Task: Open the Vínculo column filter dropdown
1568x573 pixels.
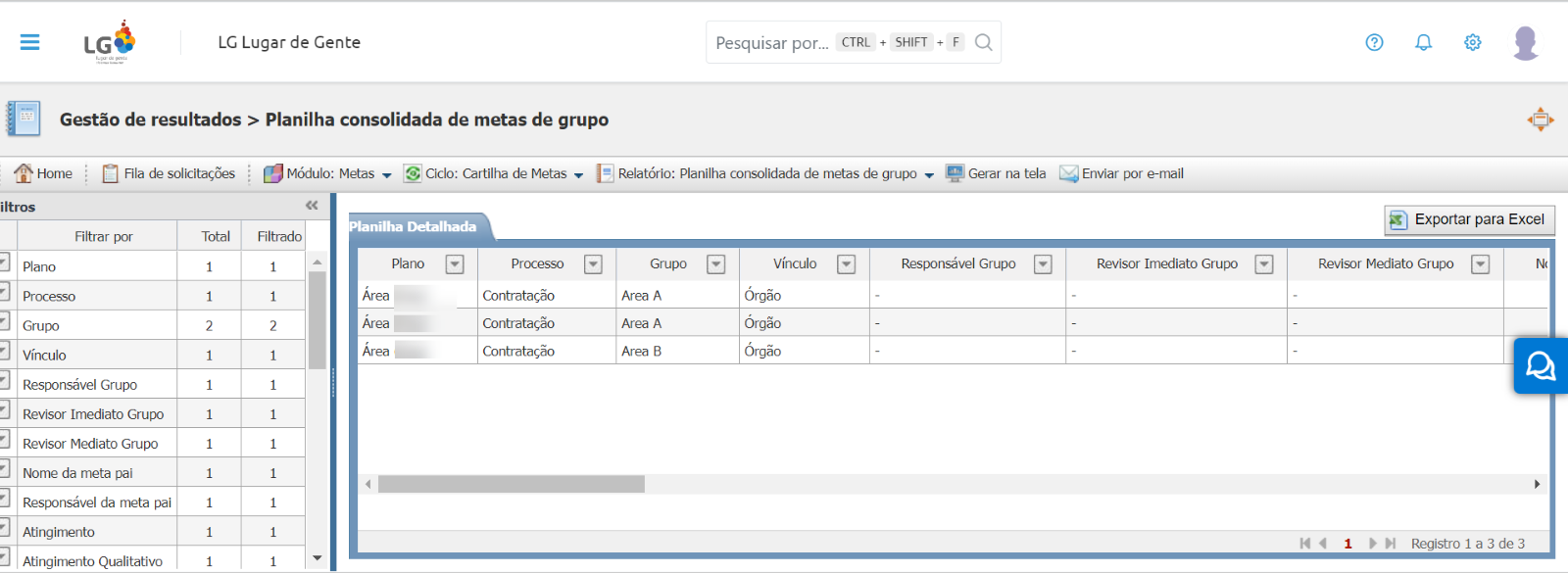Action: (x=847, y=264)
